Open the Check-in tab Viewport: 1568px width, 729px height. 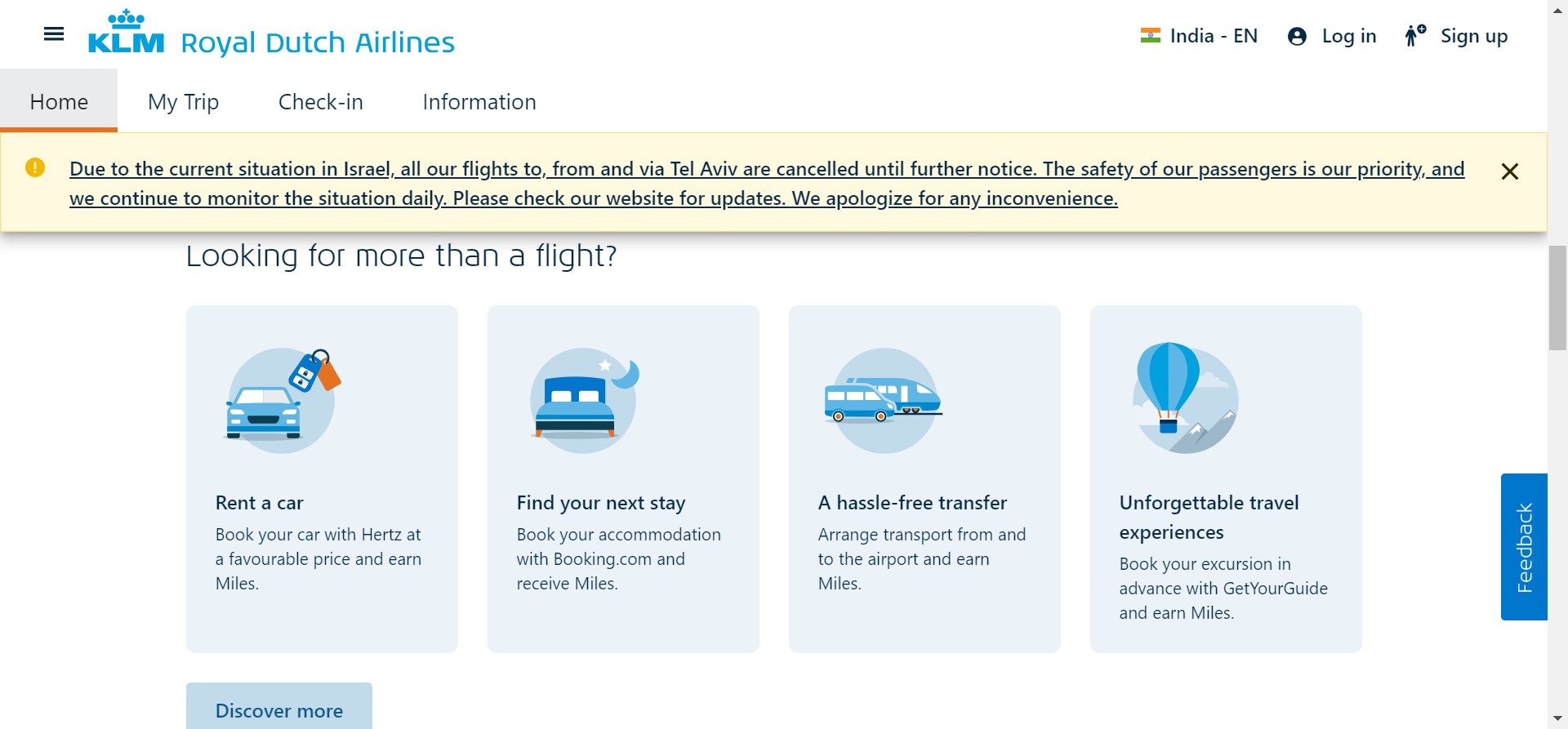click(320, 102)
